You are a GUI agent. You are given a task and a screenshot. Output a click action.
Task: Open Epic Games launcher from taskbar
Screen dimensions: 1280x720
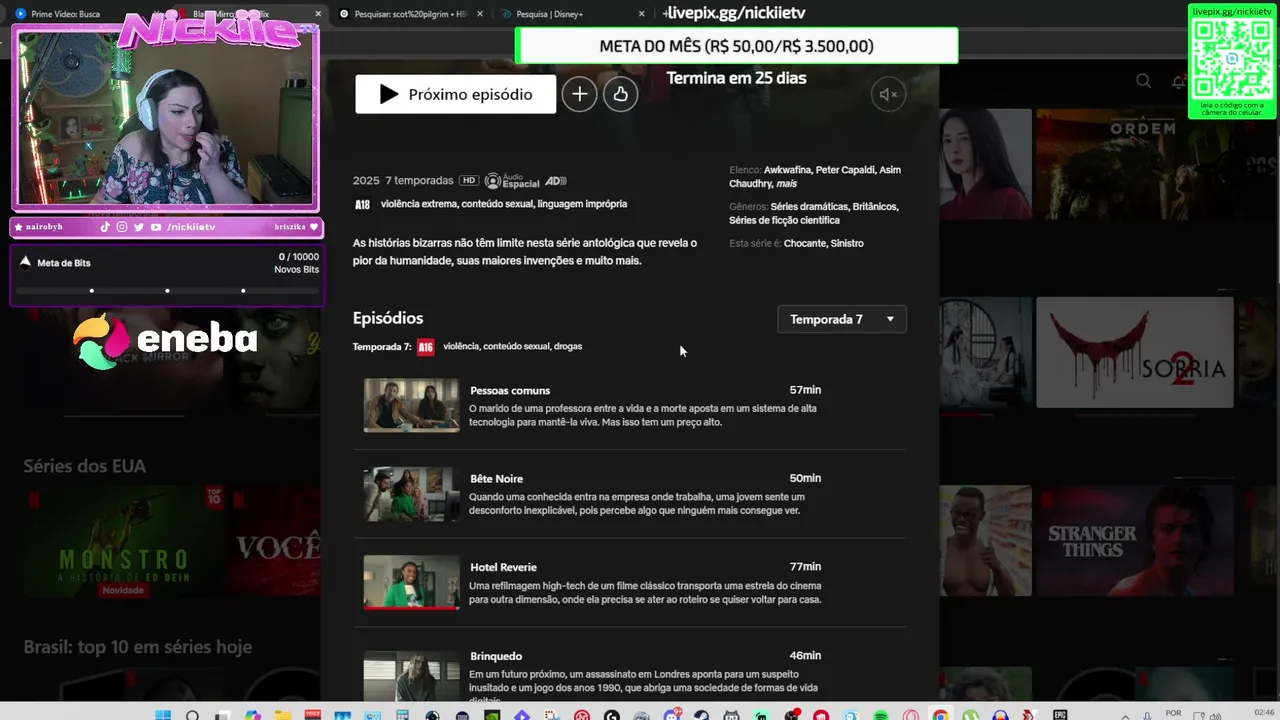pyautogui.click(x=1060, y=715)
